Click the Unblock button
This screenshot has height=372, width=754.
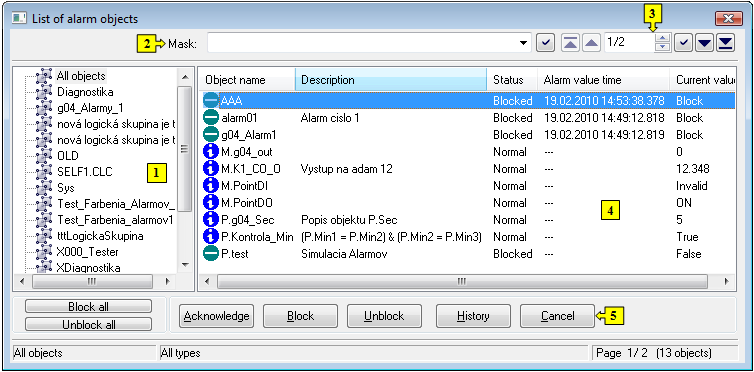coord(384,316)
